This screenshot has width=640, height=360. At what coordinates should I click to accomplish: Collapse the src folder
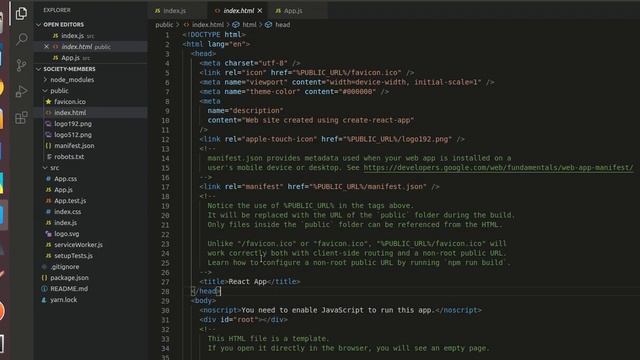(55, 168)
